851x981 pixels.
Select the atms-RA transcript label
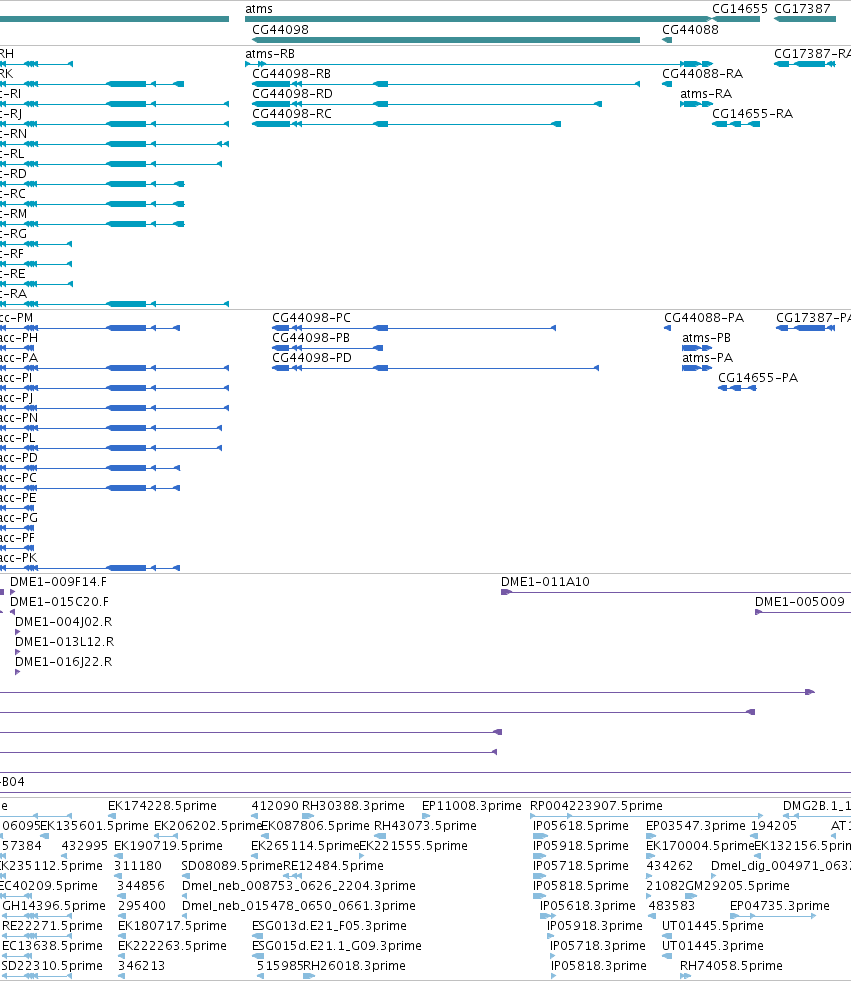(706, 94)
